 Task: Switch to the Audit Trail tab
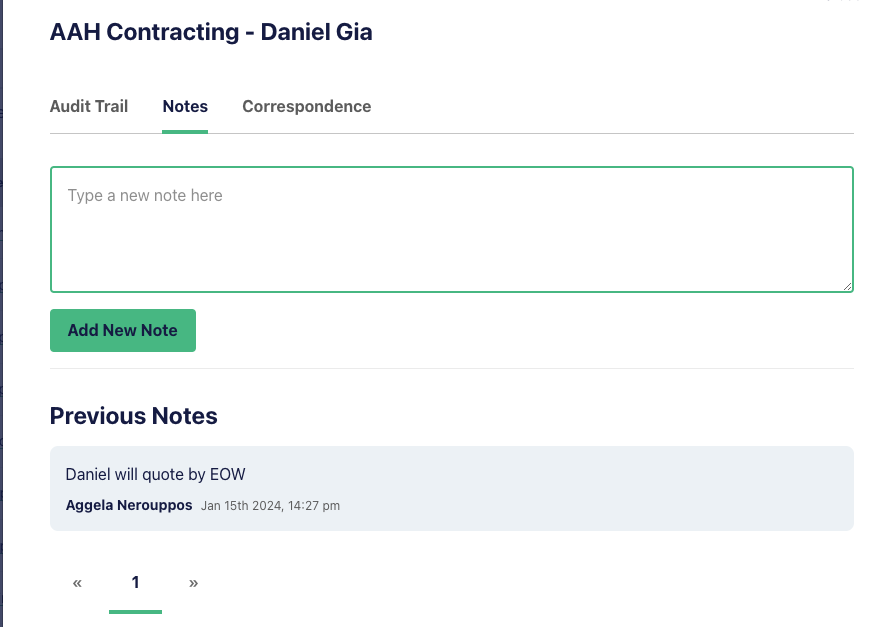click(89, 106)
